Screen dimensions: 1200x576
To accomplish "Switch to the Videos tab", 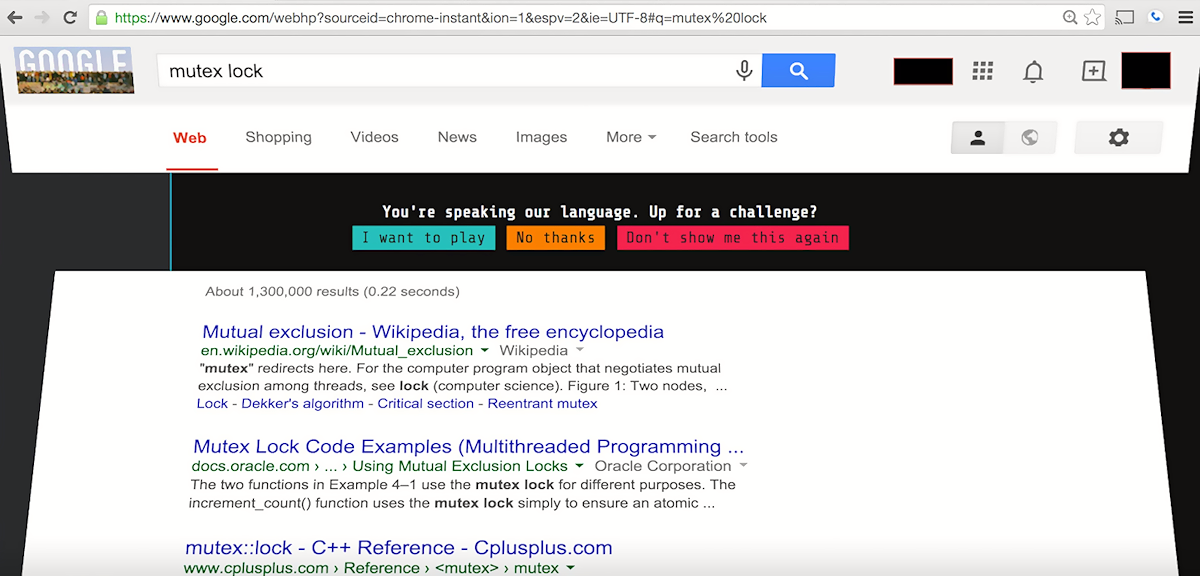I will (374, 137).
